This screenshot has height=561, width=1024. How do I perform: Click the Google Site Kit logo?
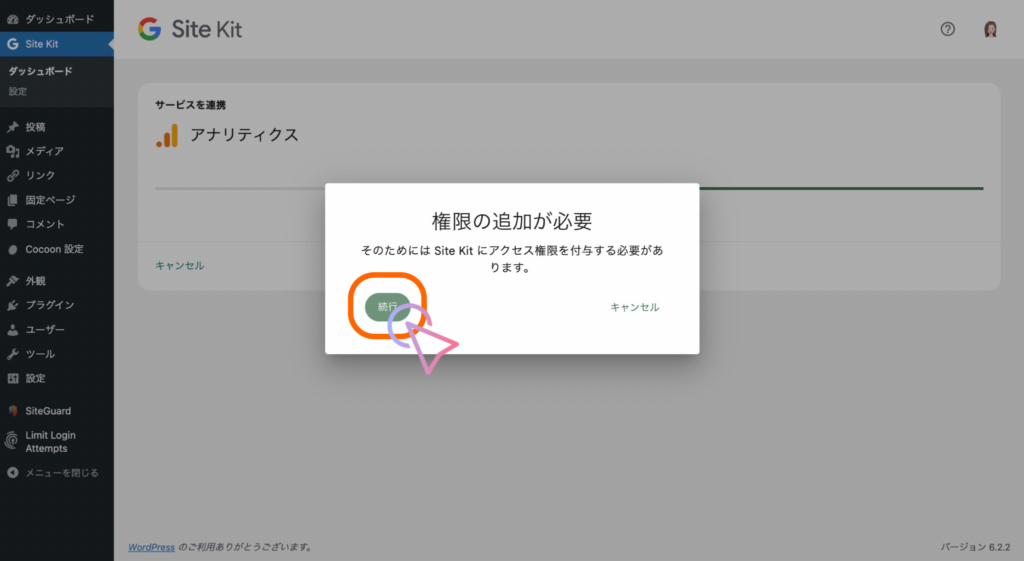click(x=190, y=29)
